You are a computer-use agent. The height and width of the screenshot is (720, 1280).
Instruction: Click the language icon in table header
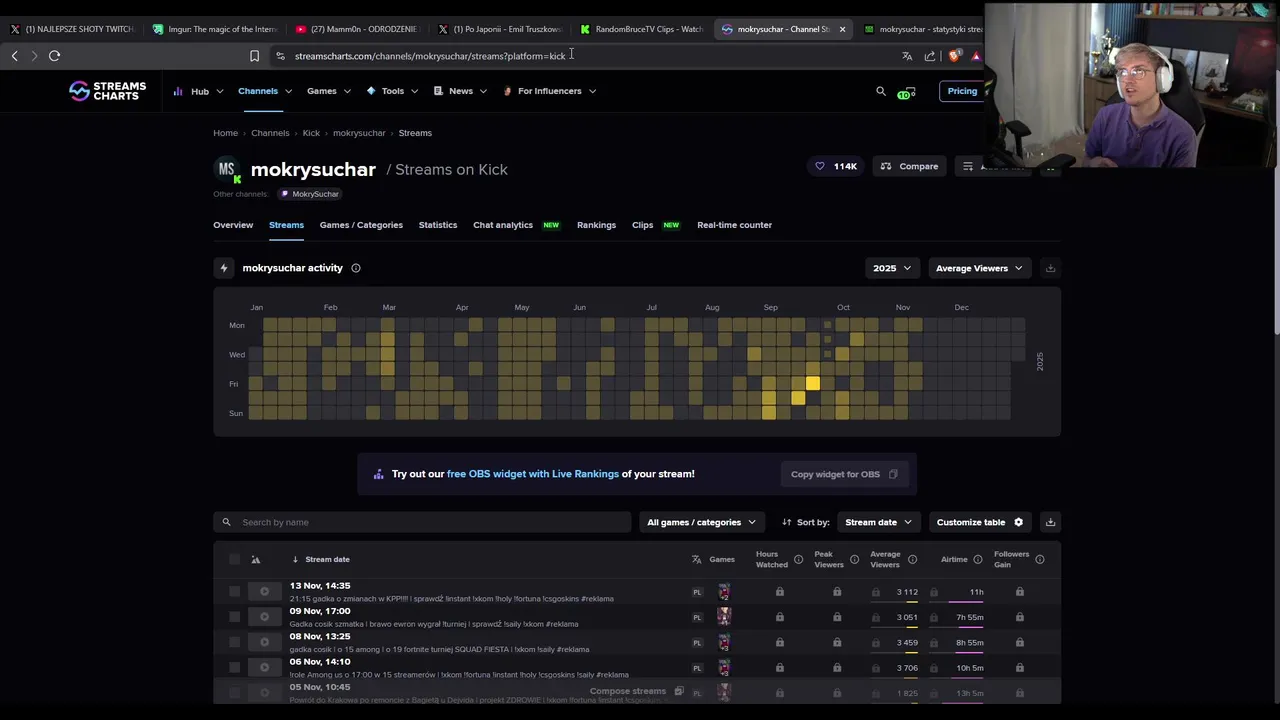click(x=697, y=560)
